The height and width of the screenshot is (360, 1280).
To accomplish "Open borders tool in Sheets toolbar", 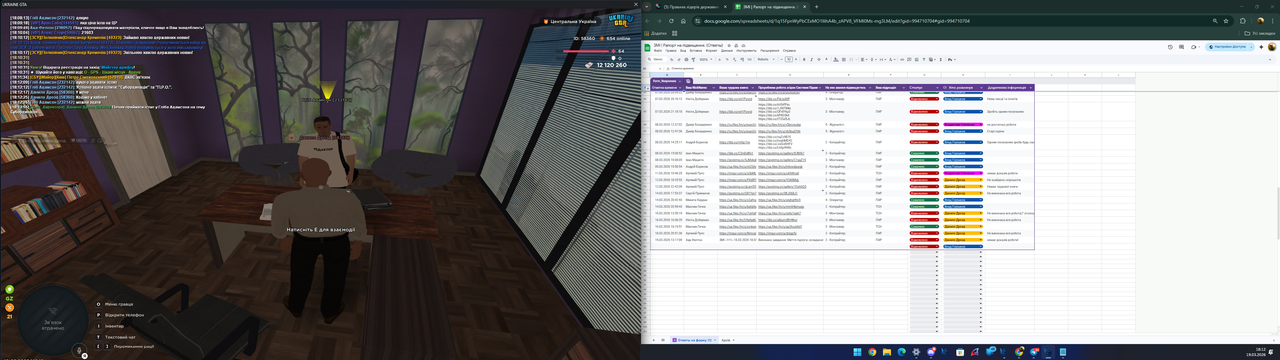I will click(x=843, y=59).
